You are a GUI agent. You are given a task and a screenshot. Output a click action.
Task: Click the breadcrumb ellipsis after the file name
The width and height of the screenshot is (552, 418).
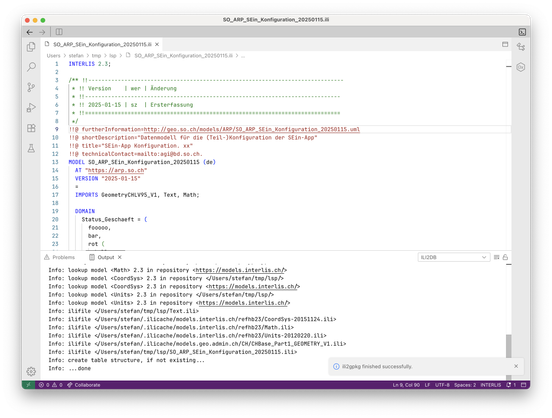[243, 56]
